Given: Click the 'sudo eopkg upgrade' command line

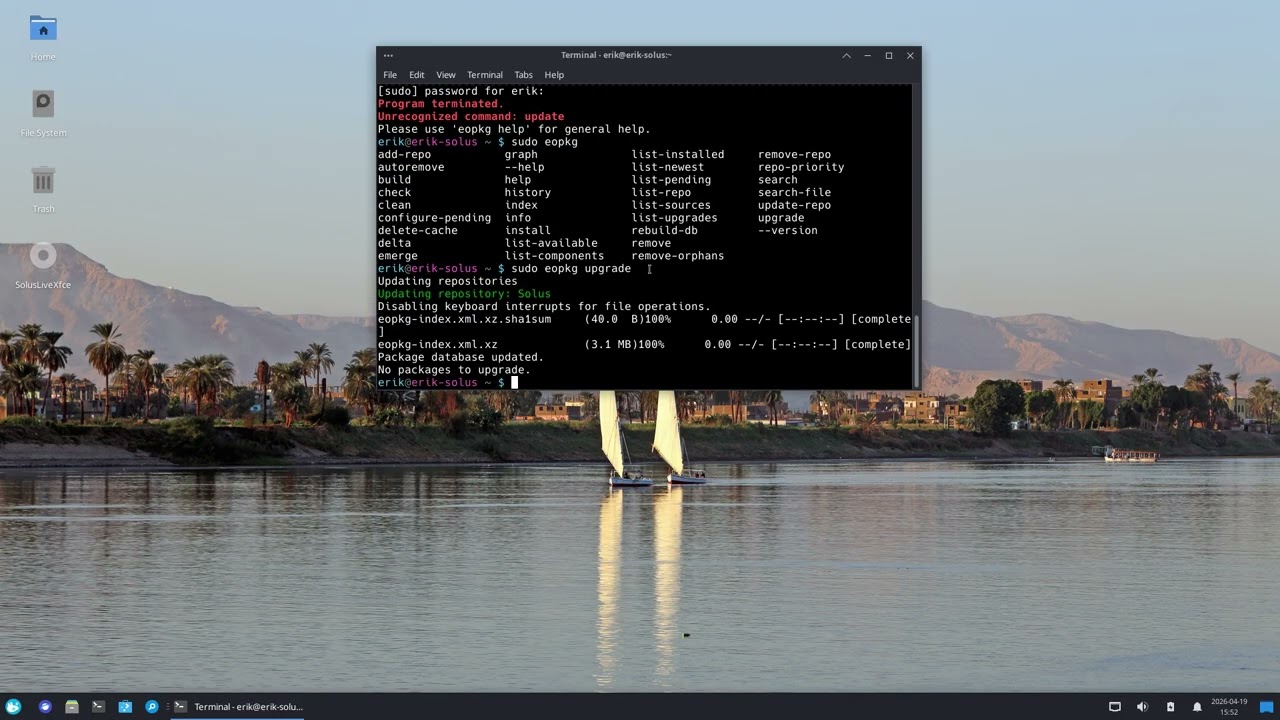Looking at the screenshot, I should pyautogui.click(x=571, y=269).
